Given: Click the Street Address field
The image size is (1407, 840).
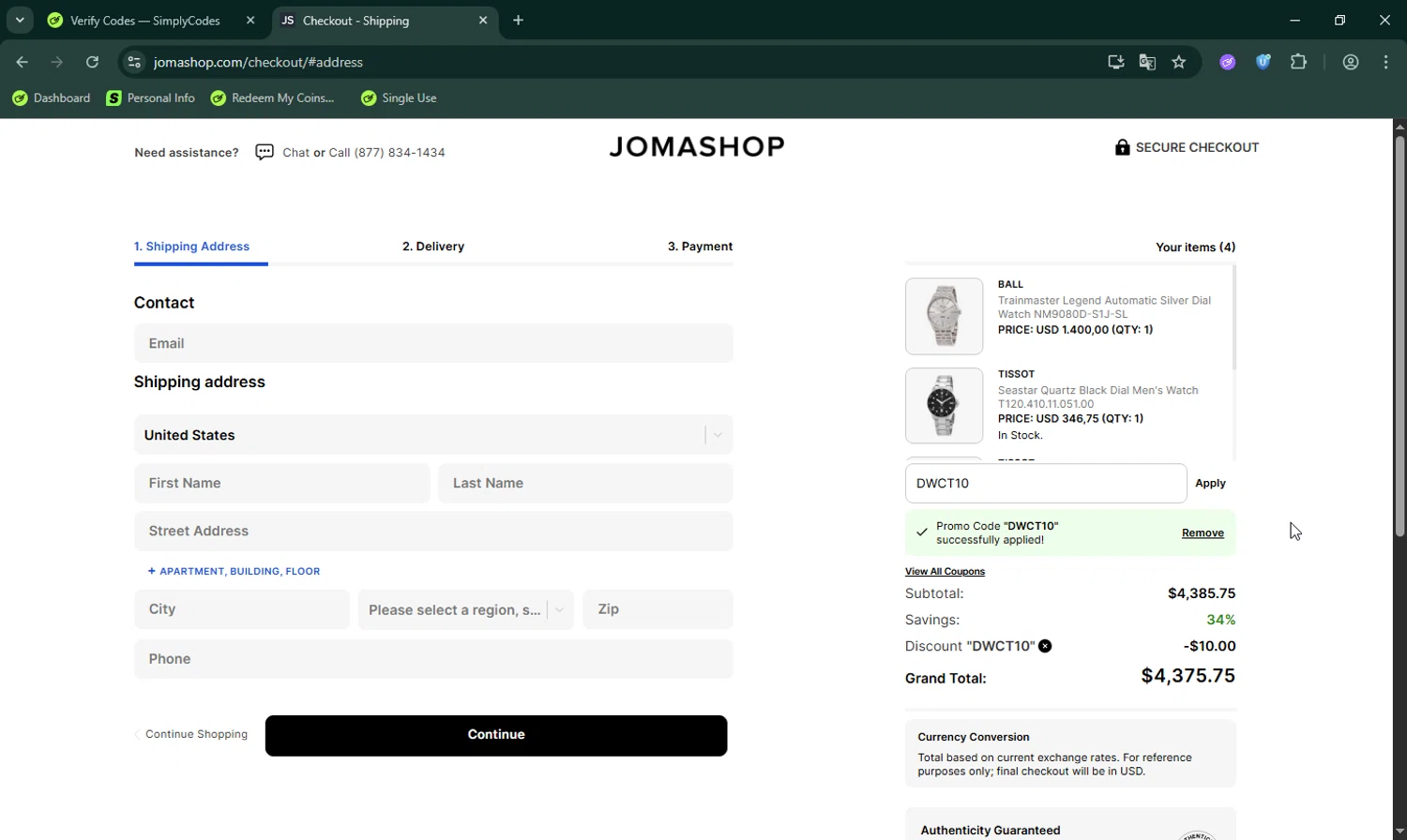Looking at the screenshot, I should coord(433,531).
